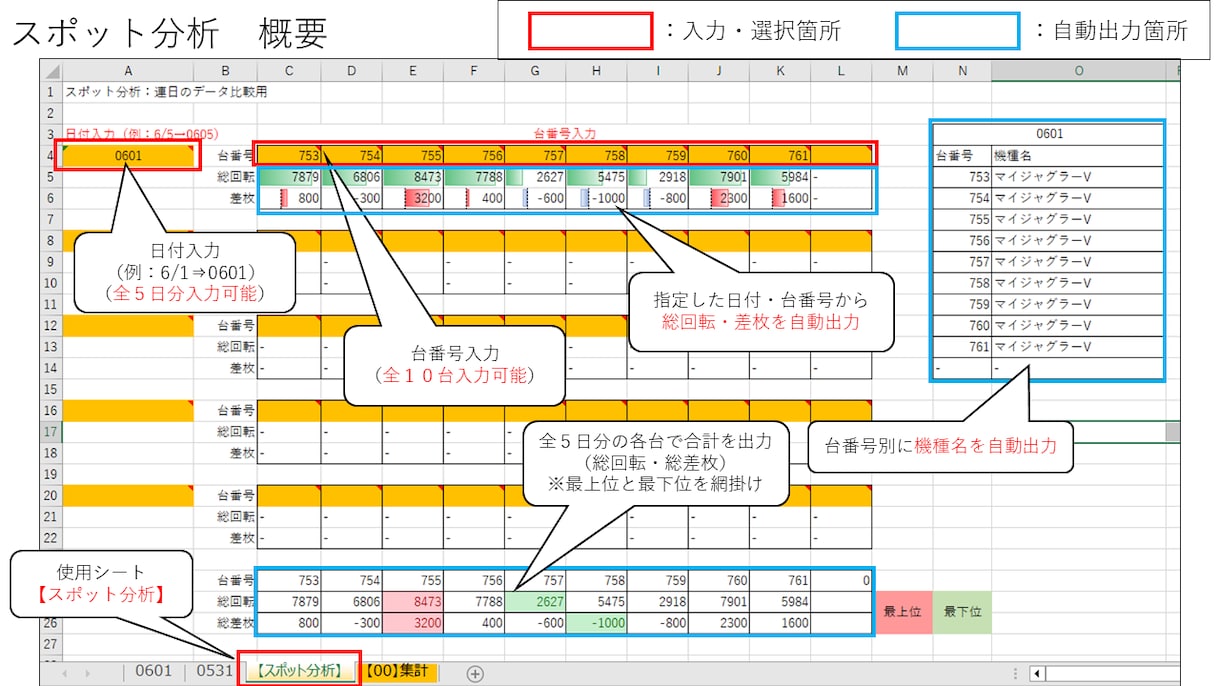Select row 22 header
Viewport: 1220px width, 686px height.
51,537
